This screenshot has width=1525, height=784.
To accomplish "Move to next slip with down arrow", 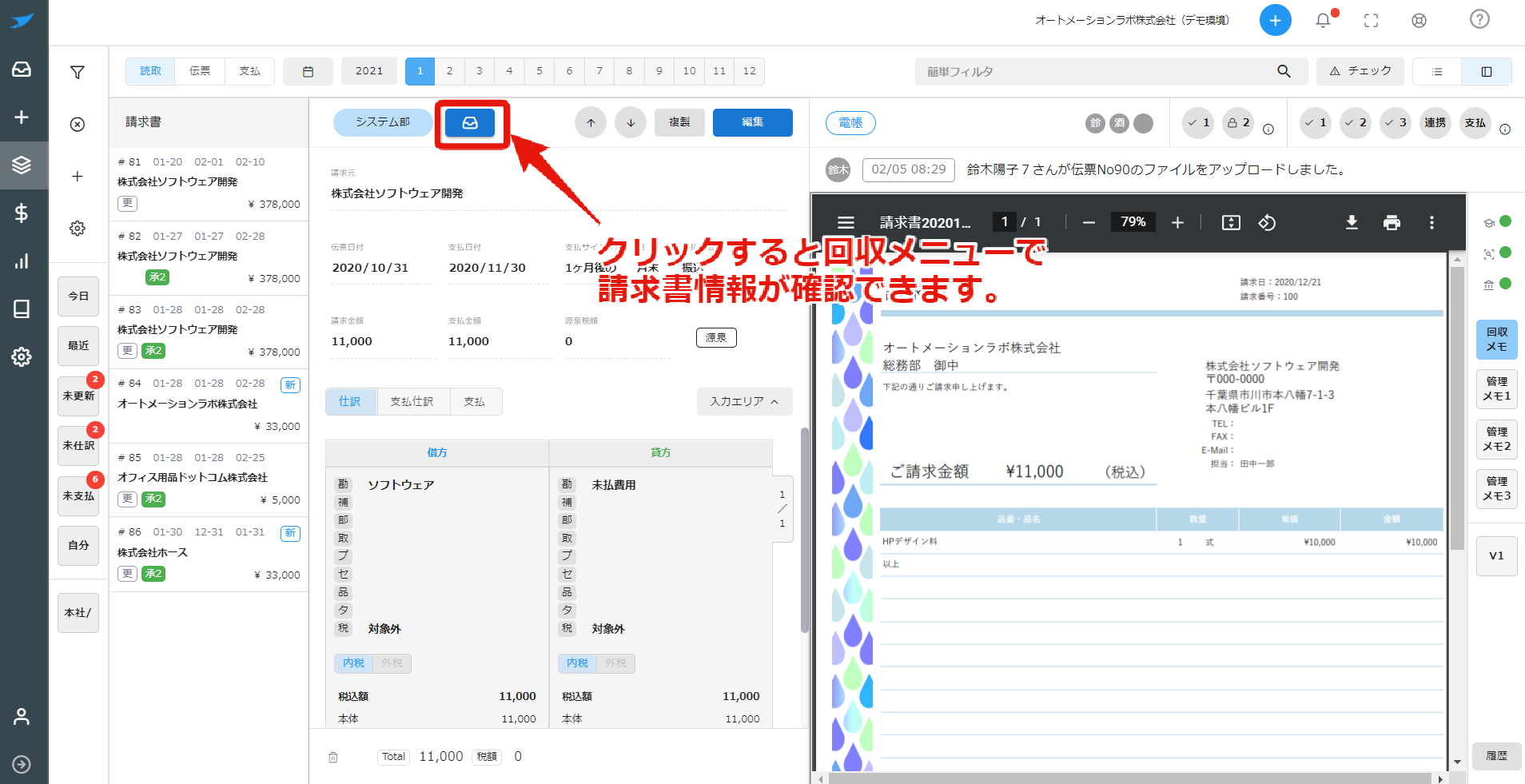I will (x=631, y=122).
